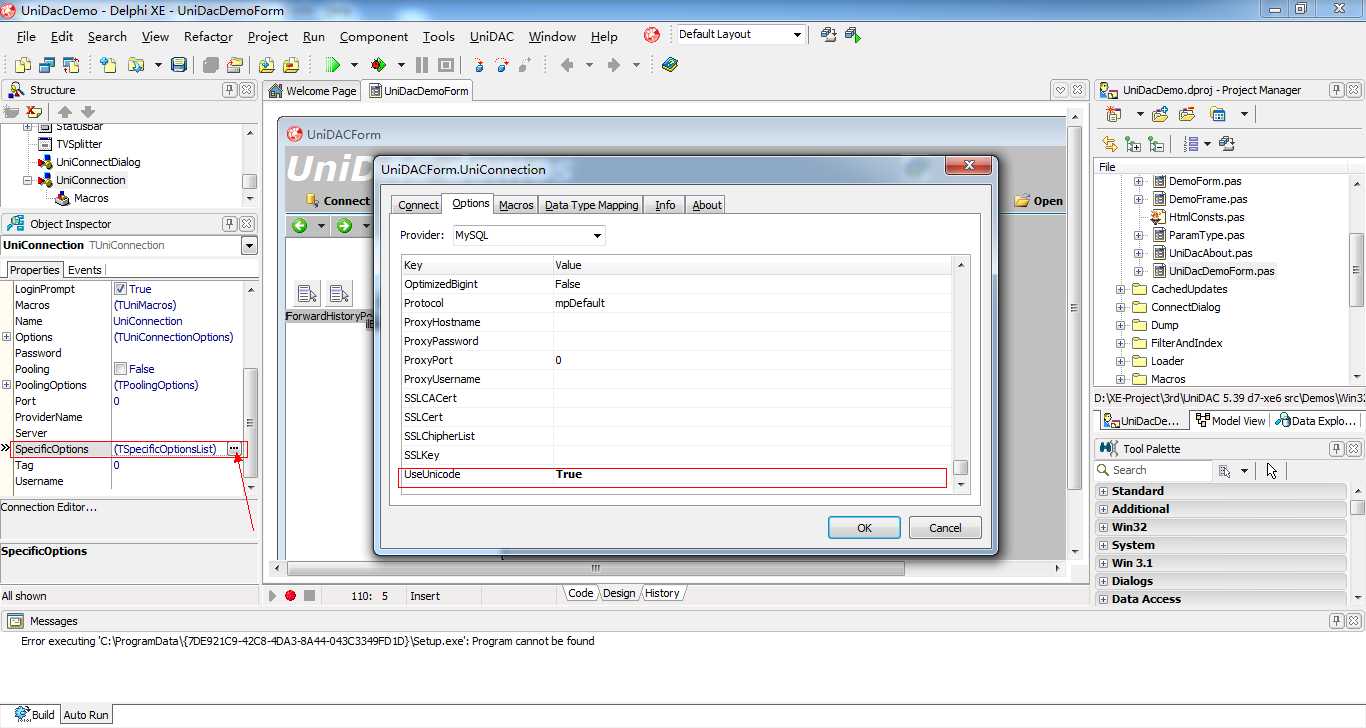Click the Remove File from Project icon
Image resolution: width=1366 pixels, height=728 pixels.
point(290,65)
